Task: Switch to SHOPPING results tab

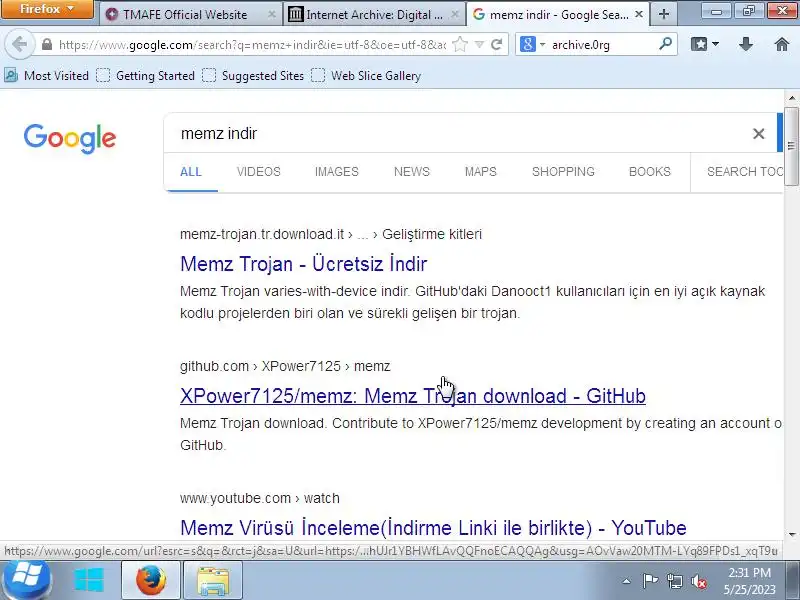Action: click(563, 172)
